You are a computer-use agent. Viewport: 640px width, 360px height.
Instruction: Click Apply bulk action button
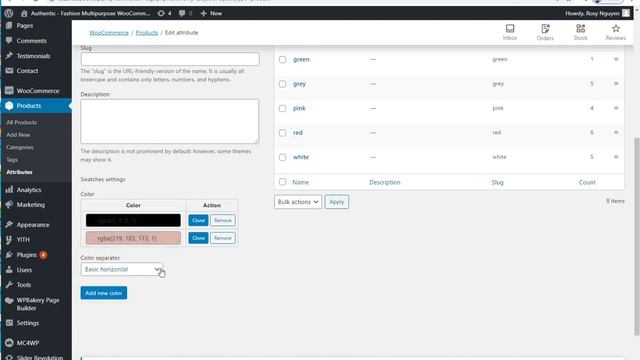click(337, 202)
